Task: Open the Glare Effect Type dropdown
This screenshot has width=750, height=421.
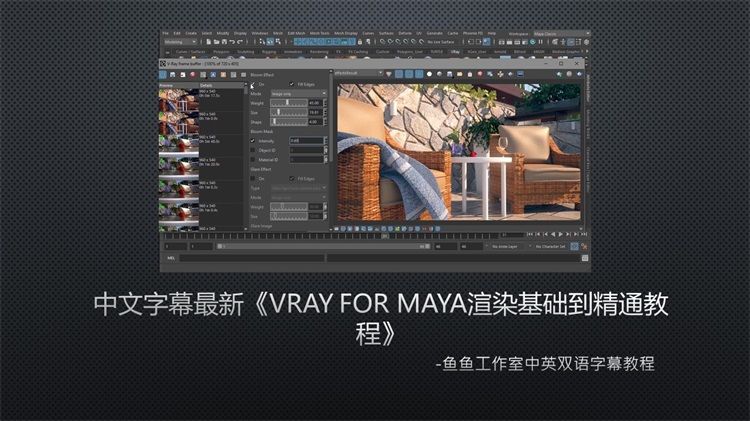Action: coord(299,188)
